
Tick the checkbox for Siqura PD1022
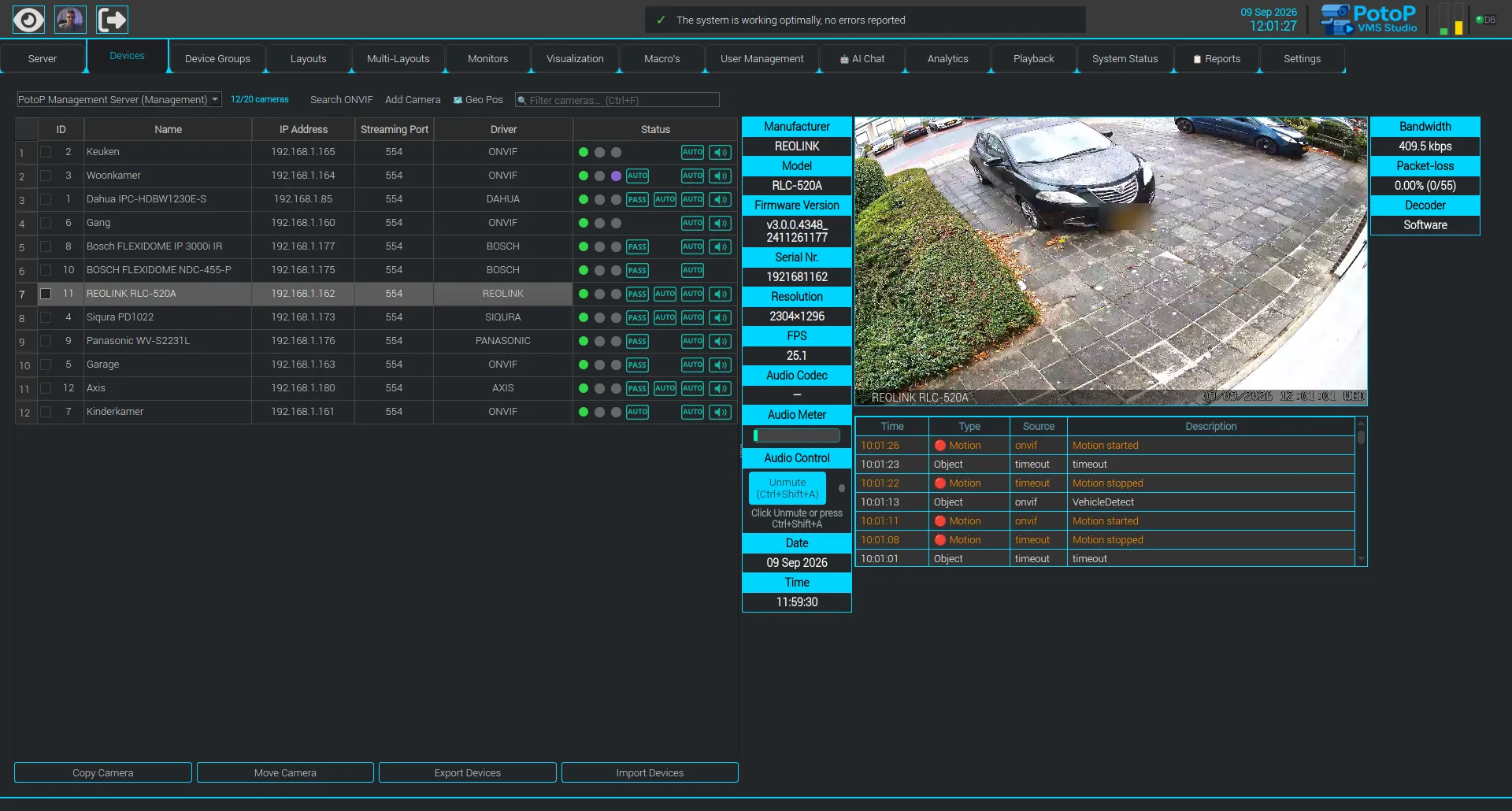pos(46,317)
